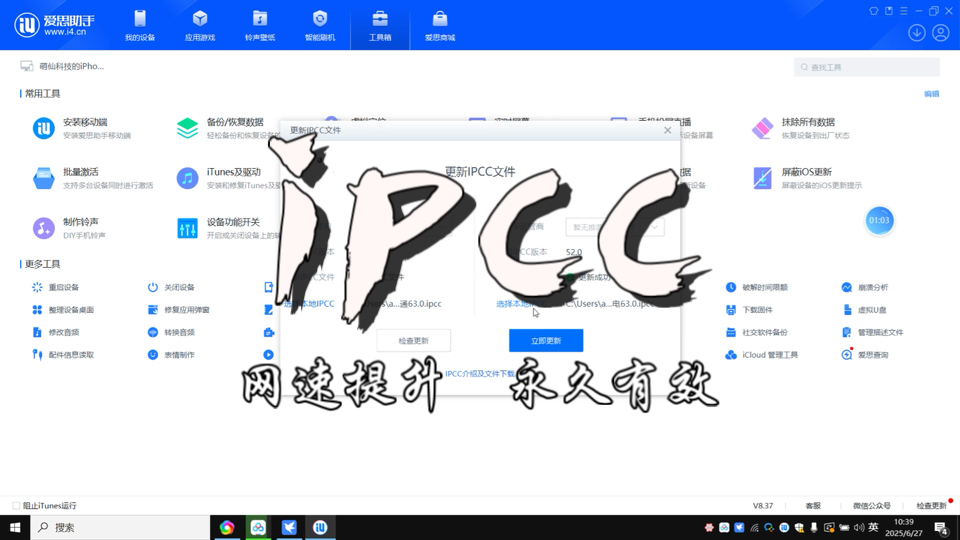Open the 修改音频 tool
The height and width of the screenshot is (540, 960).
(56, 332)
